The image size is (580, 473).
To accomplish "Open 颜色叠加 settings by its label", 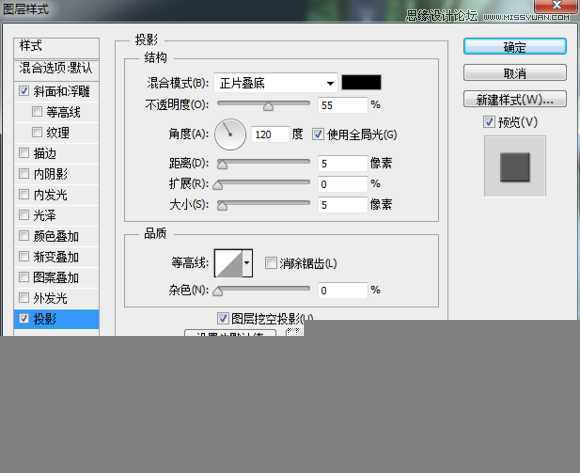I will [56, 236].
